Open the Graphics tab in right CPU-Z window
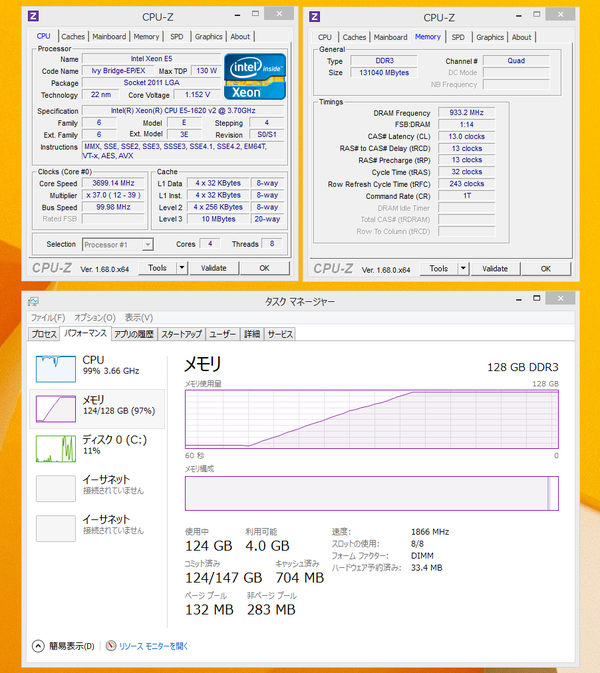 (490, 37)
